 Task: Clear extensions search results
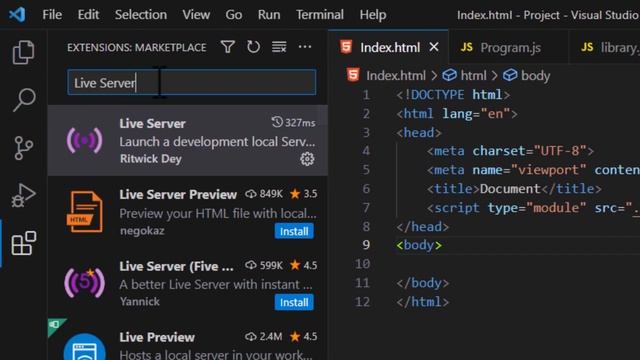coord(279,47)
